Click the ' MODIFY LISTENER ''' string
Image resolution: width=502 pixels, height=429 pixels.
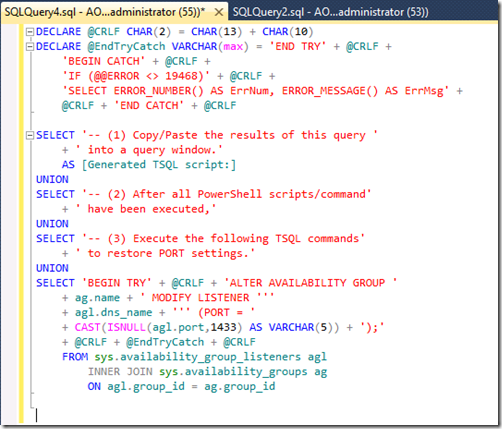click(x=207, y=297)
